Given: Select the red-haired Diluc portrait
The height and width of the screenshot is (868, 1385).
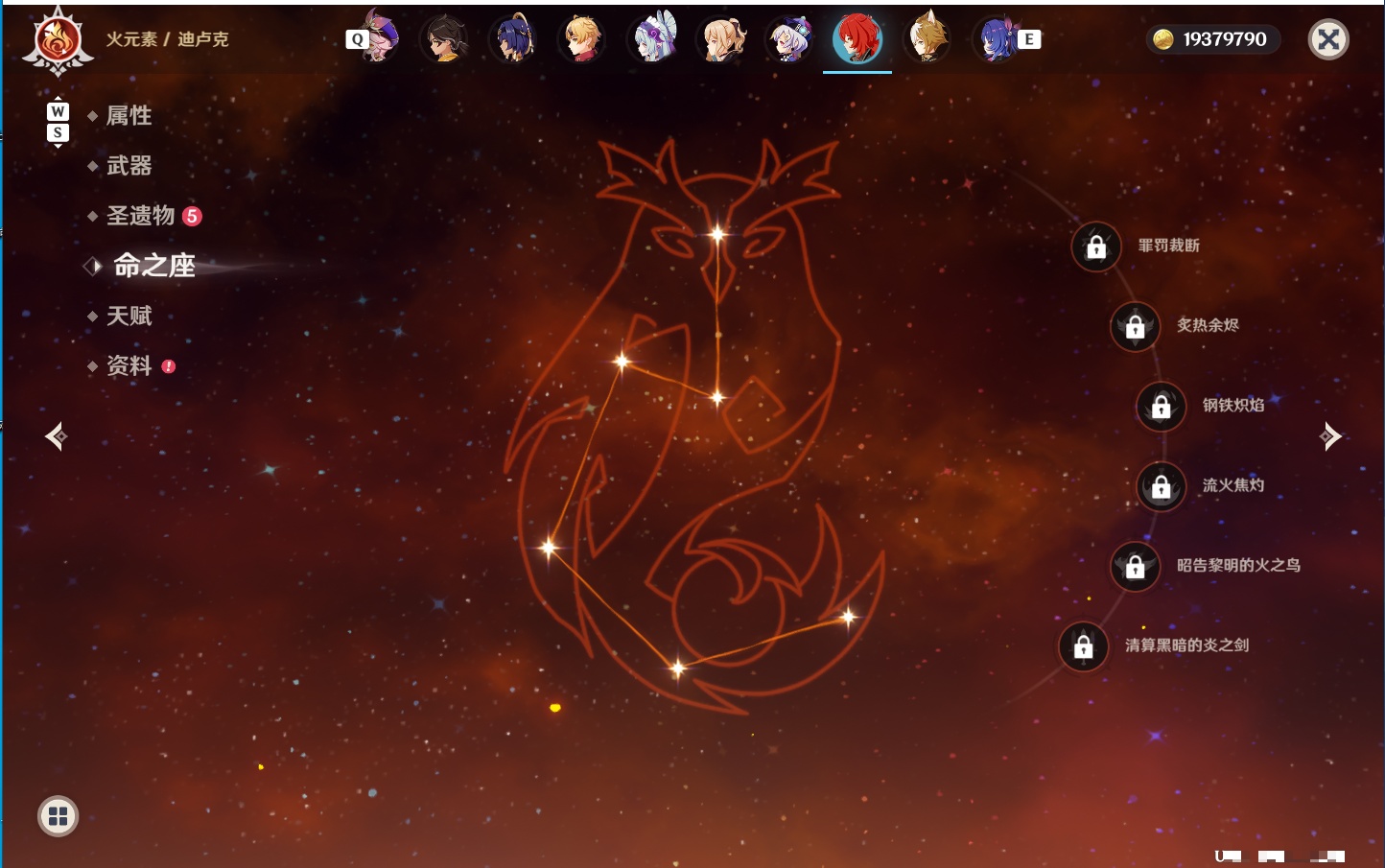Looking at the screenshot, I should (x=857, y=39).
